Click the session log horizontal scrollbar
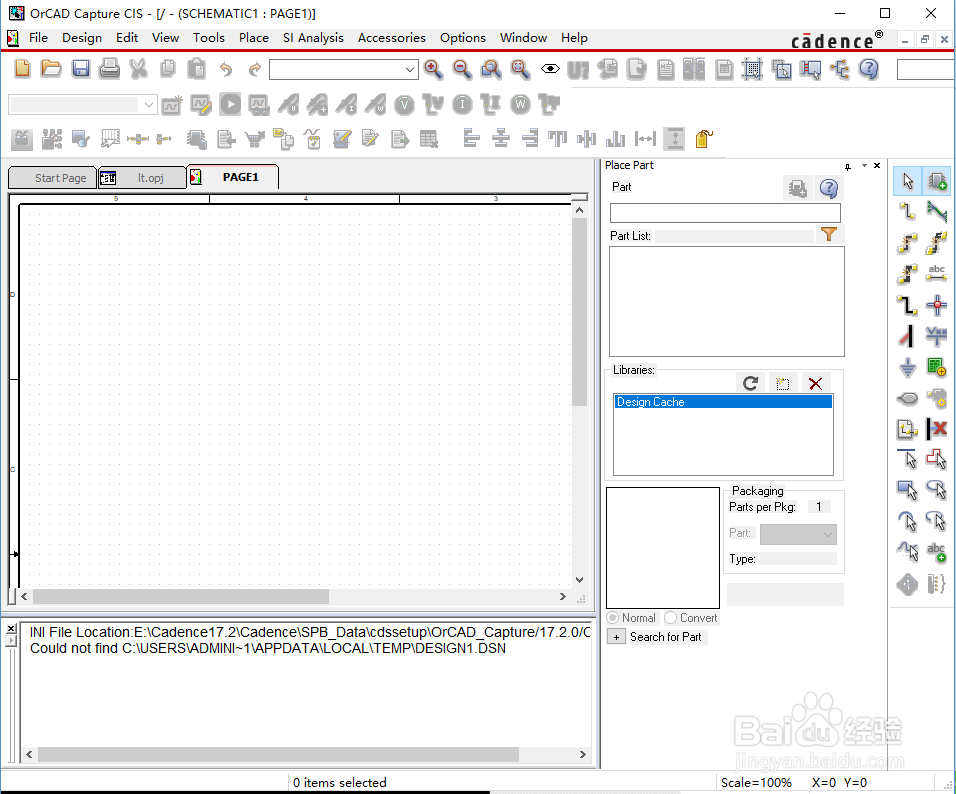This screenshot has height=794, width=956. pos(278,754)
